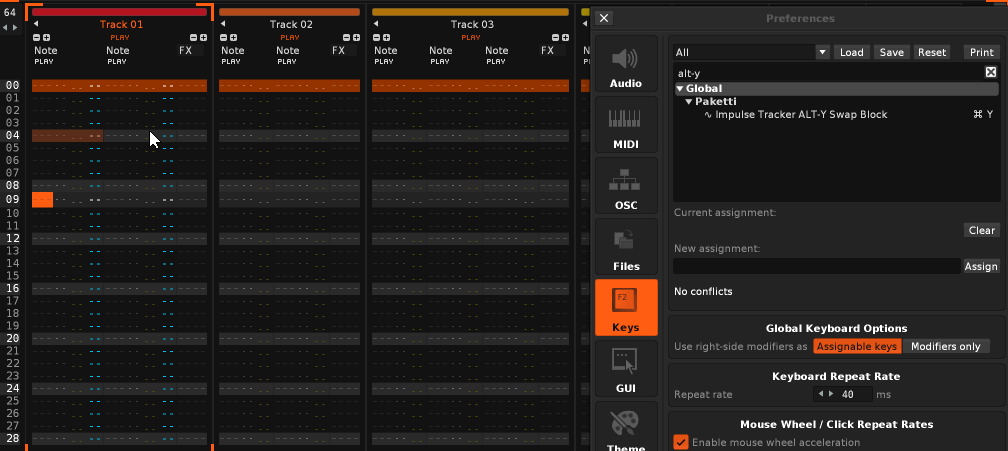Select Impulse Tracker ALT-Y Swap Block entry
Viewport: 1008px width, 451px height.
point(800,115)
